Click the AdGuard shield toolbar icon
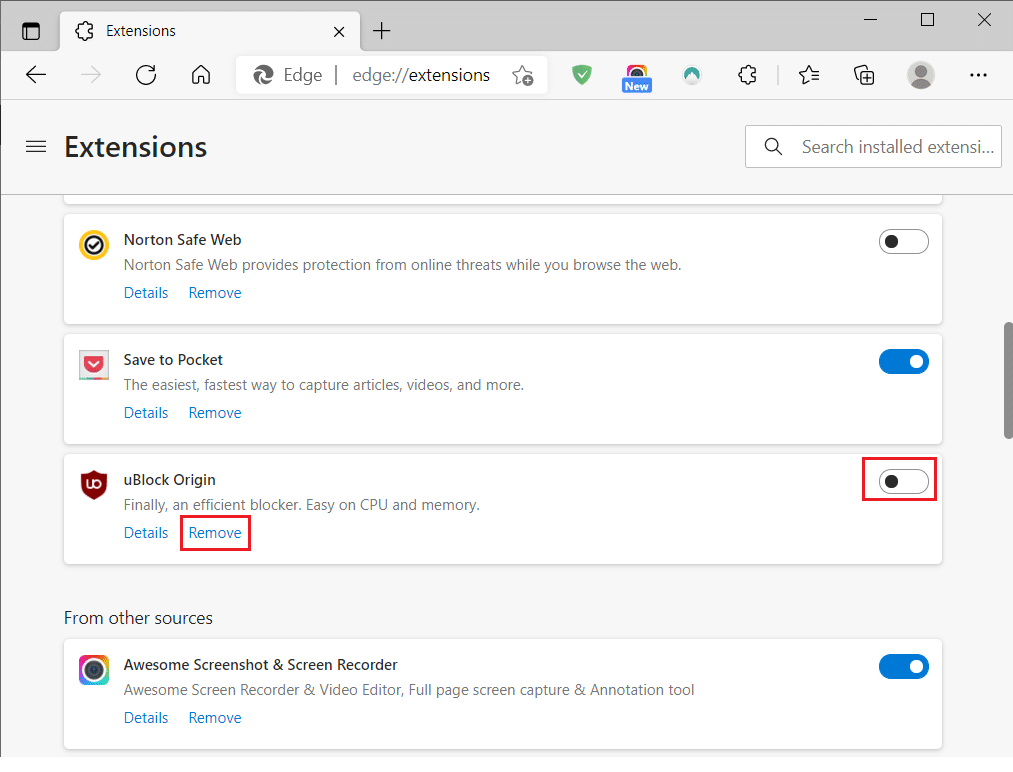Screen dimensions: 1013x772 point(581,75)
